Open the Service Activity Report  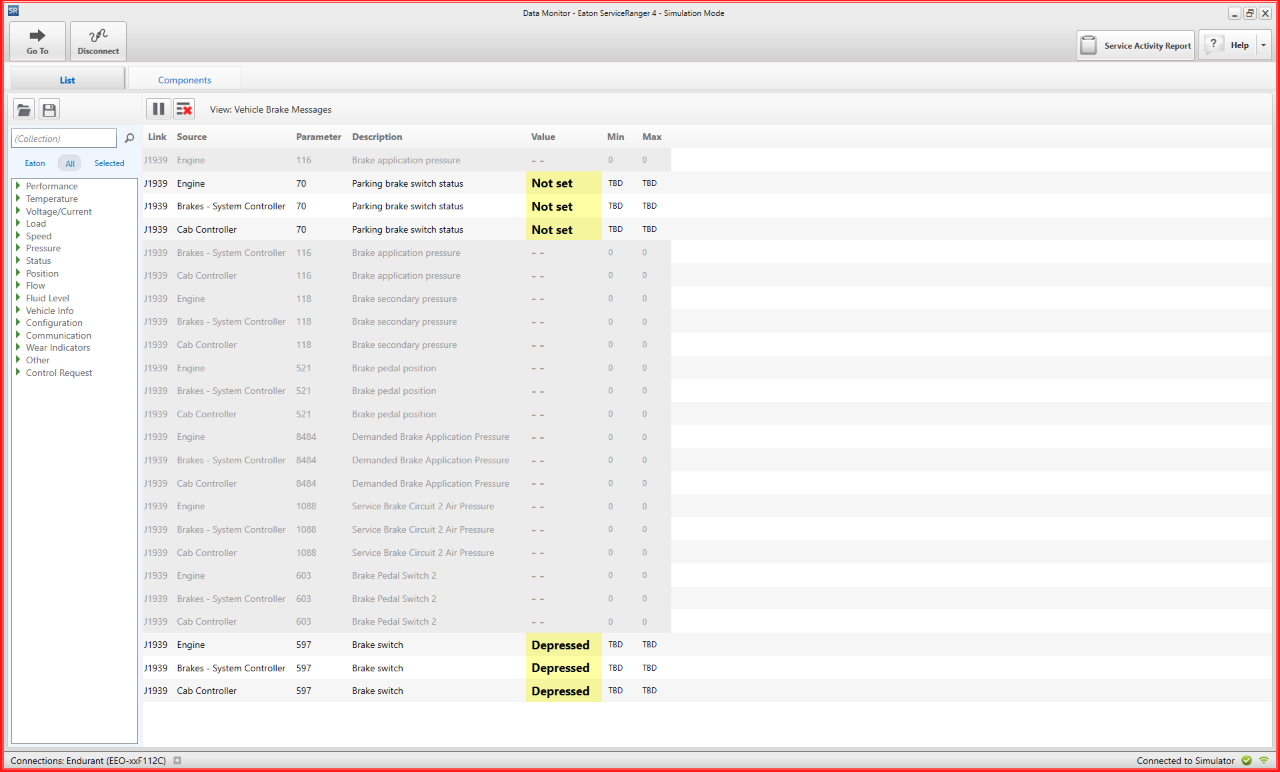[1135, 44]
